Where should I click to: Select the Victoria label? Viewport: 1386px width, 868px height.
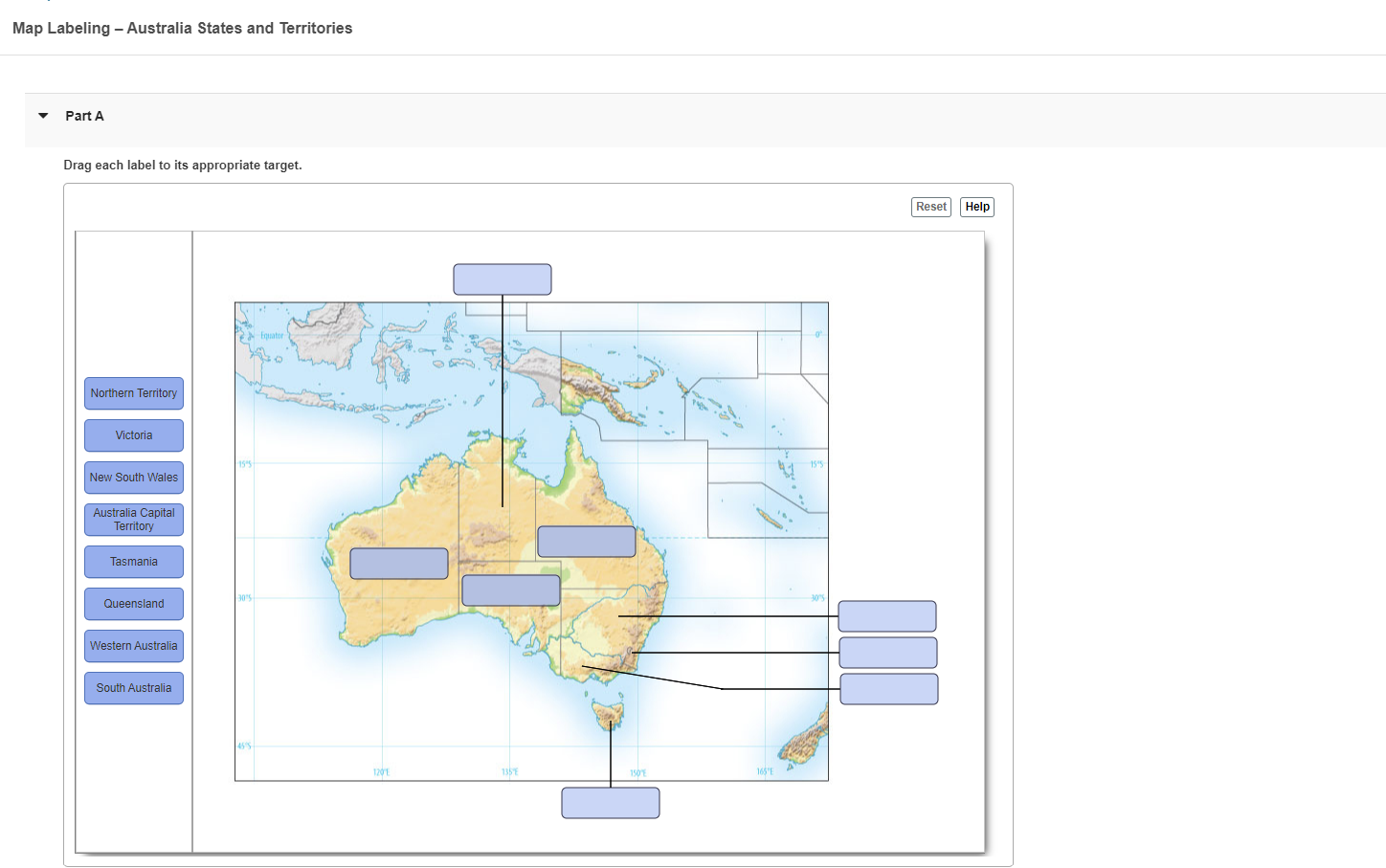click(134, 435)
